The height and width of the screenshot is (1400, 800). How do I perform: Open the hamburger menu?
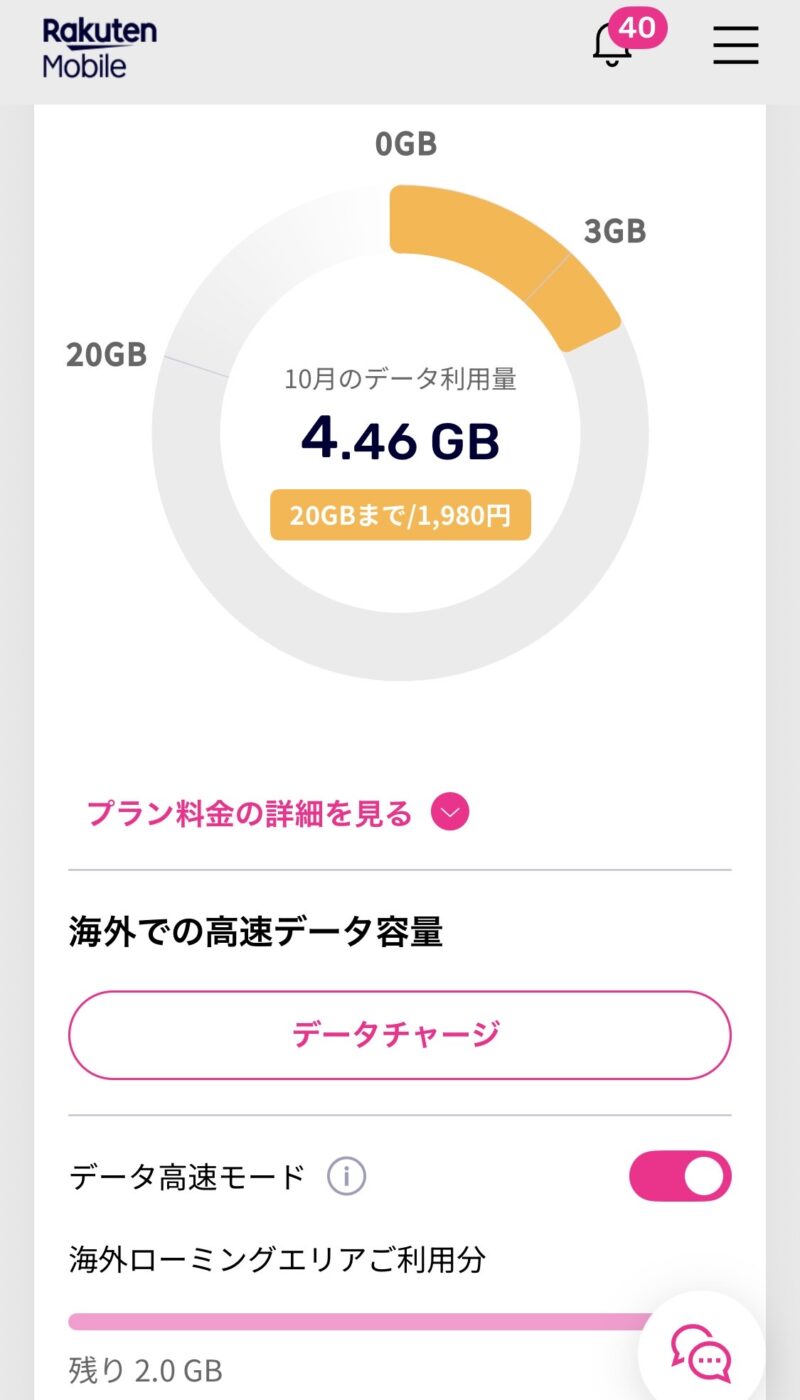735,45
